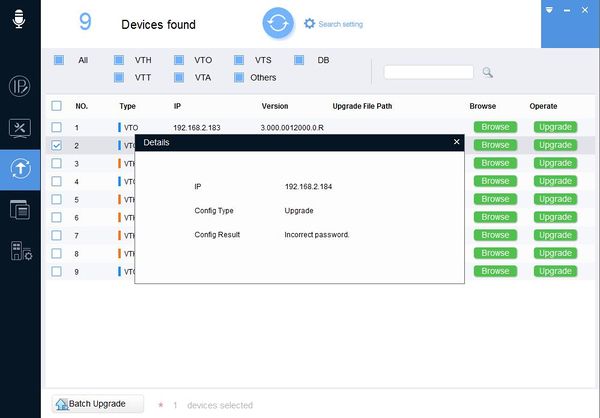This screenshot has width=600, height=418.
Task: Check the select-all header checkbox
Action: [56, 106]
